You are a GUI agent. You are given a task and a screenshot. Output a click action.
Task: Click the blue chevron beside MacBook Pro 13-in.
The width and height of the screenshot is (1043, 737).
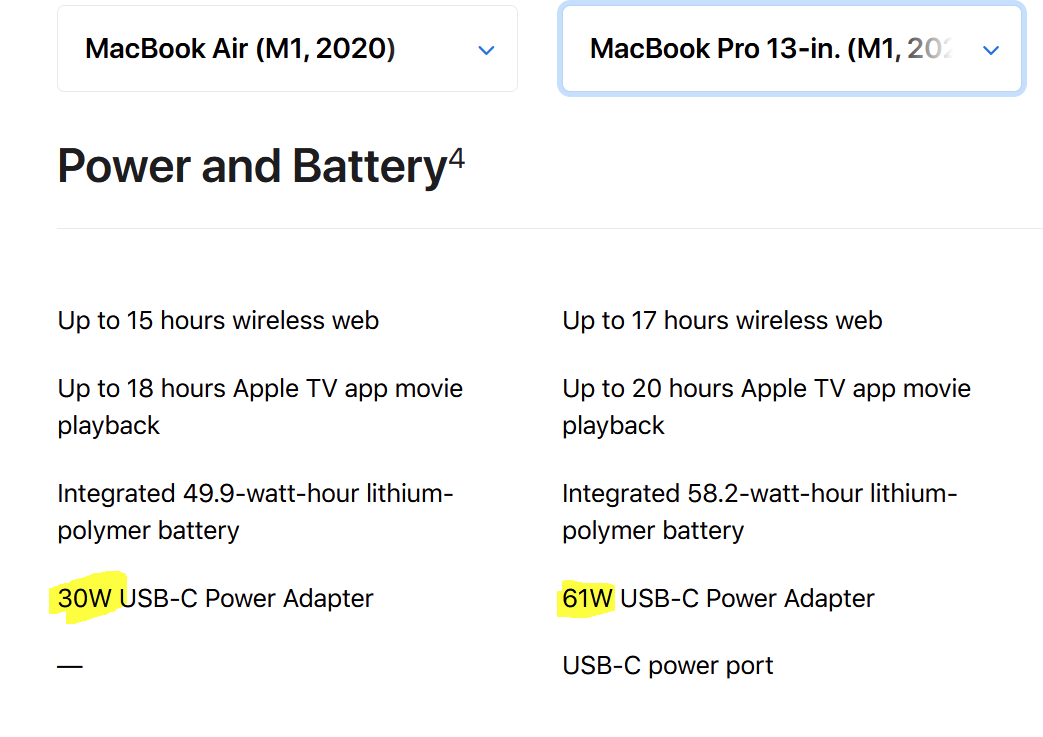pyautogui.click(x=991, y=50)
